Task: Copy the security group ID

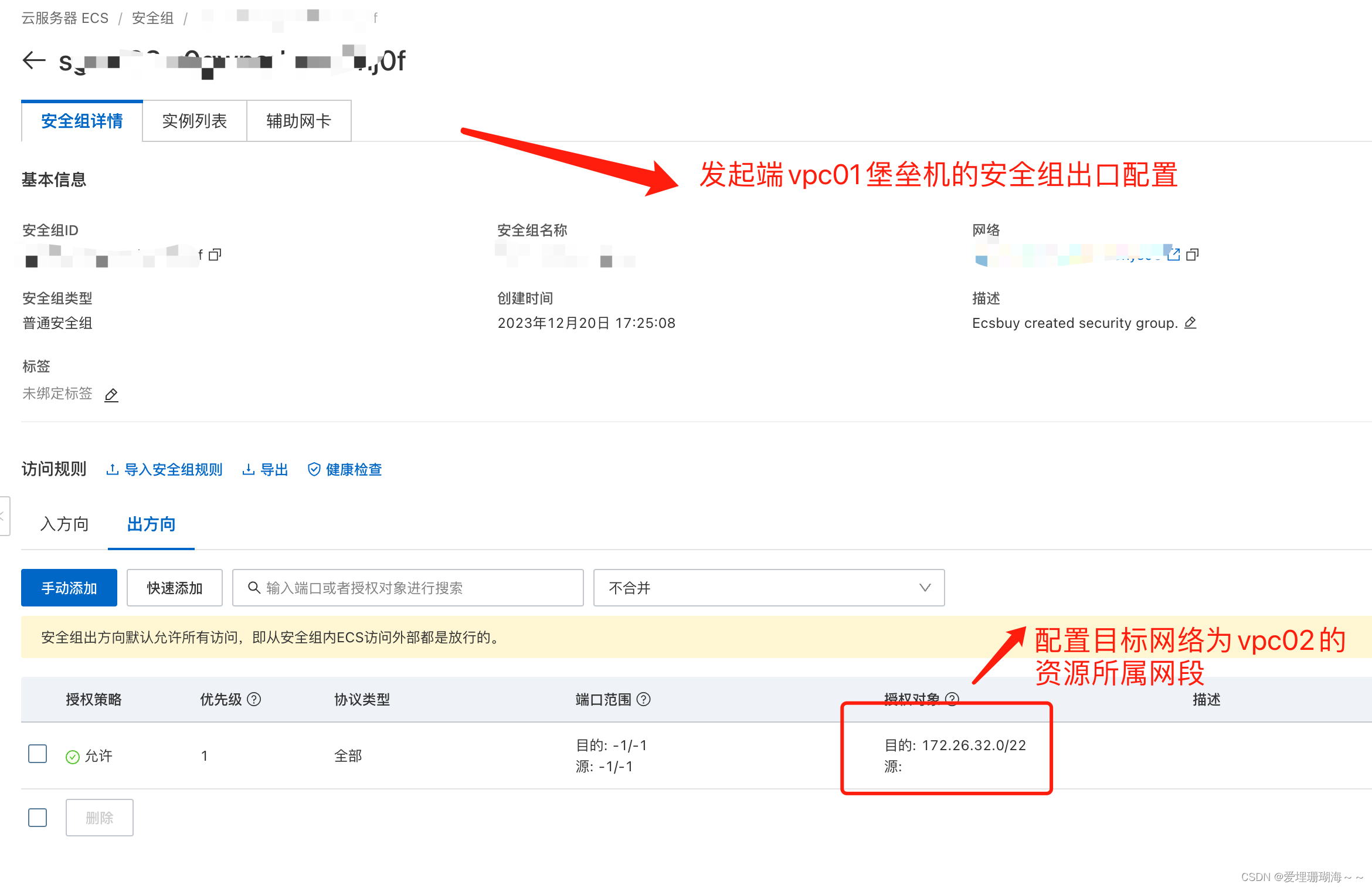Action: 215,255
